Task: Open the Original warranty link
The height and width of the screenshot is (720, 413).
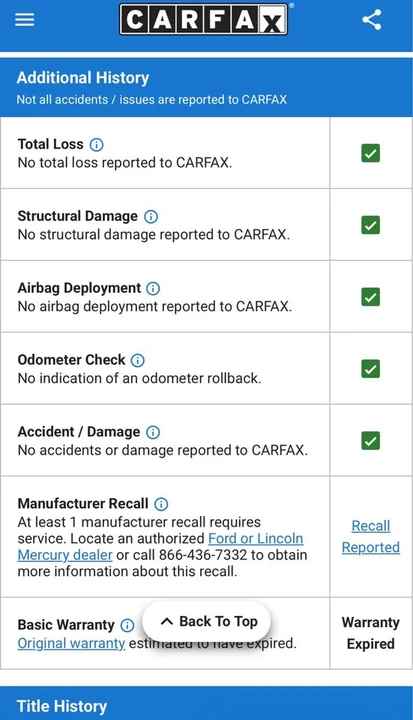Action: 71,643
